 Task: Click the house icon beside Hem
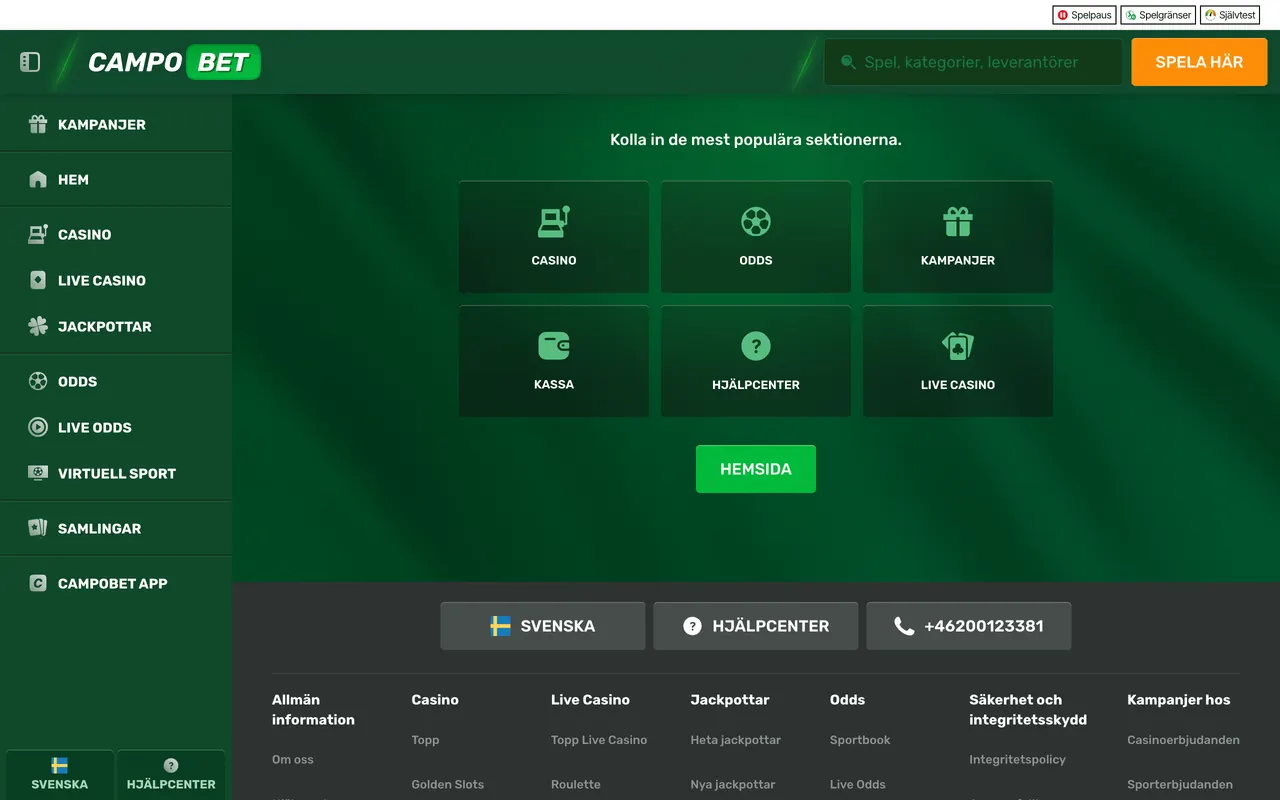point(38,180)
